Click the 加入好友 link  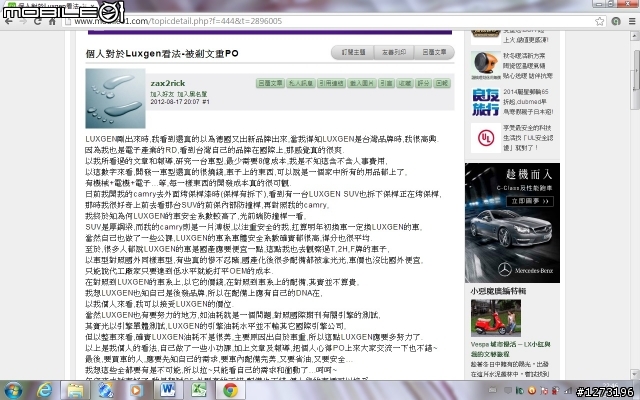click(x=162, y=94)
